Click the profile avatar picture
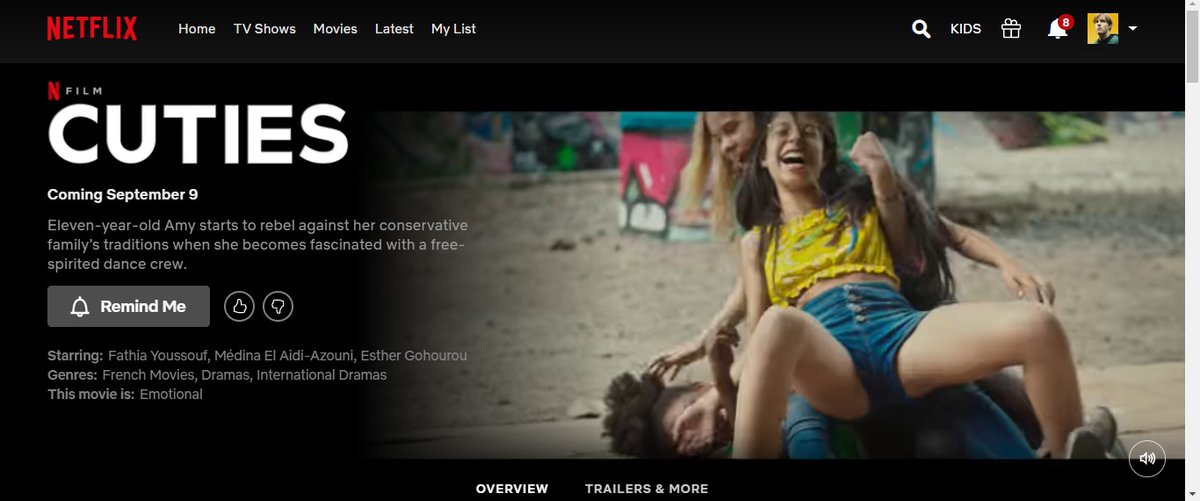Screen dimensions: 1200x501 tap(1103, 29)
